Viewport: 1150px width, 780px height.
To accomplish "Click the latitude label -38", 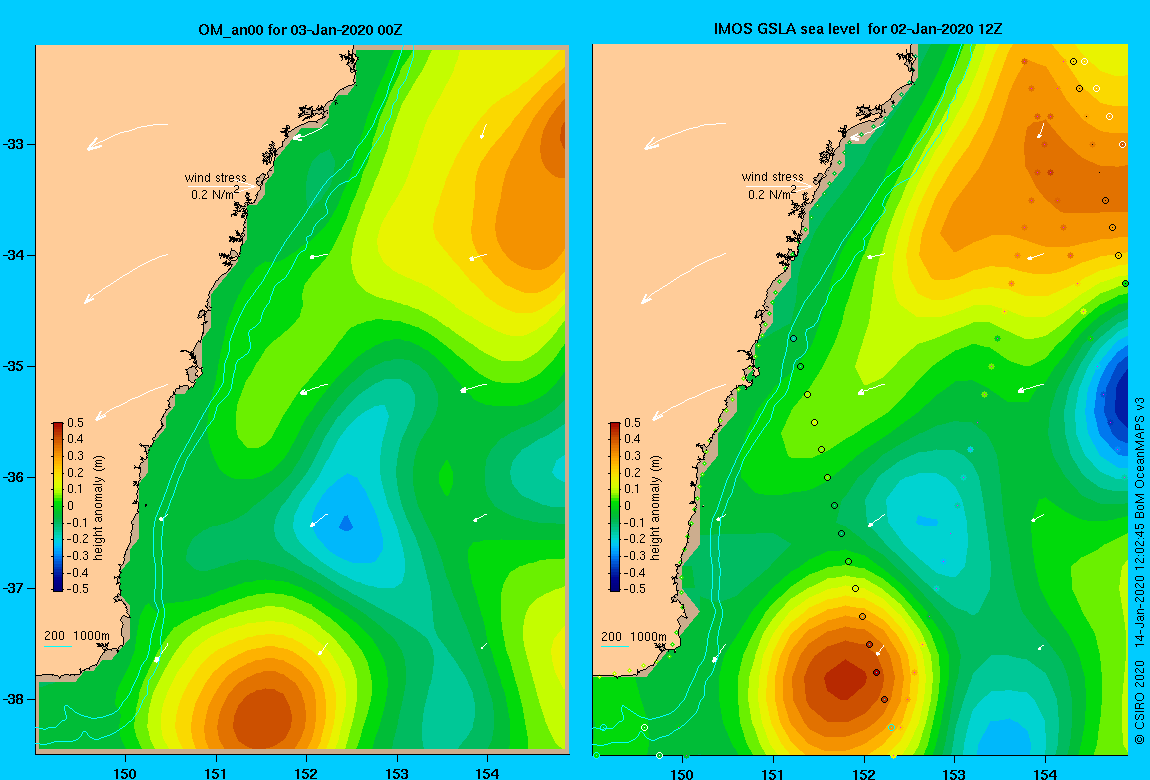I will tap(13, 699).
